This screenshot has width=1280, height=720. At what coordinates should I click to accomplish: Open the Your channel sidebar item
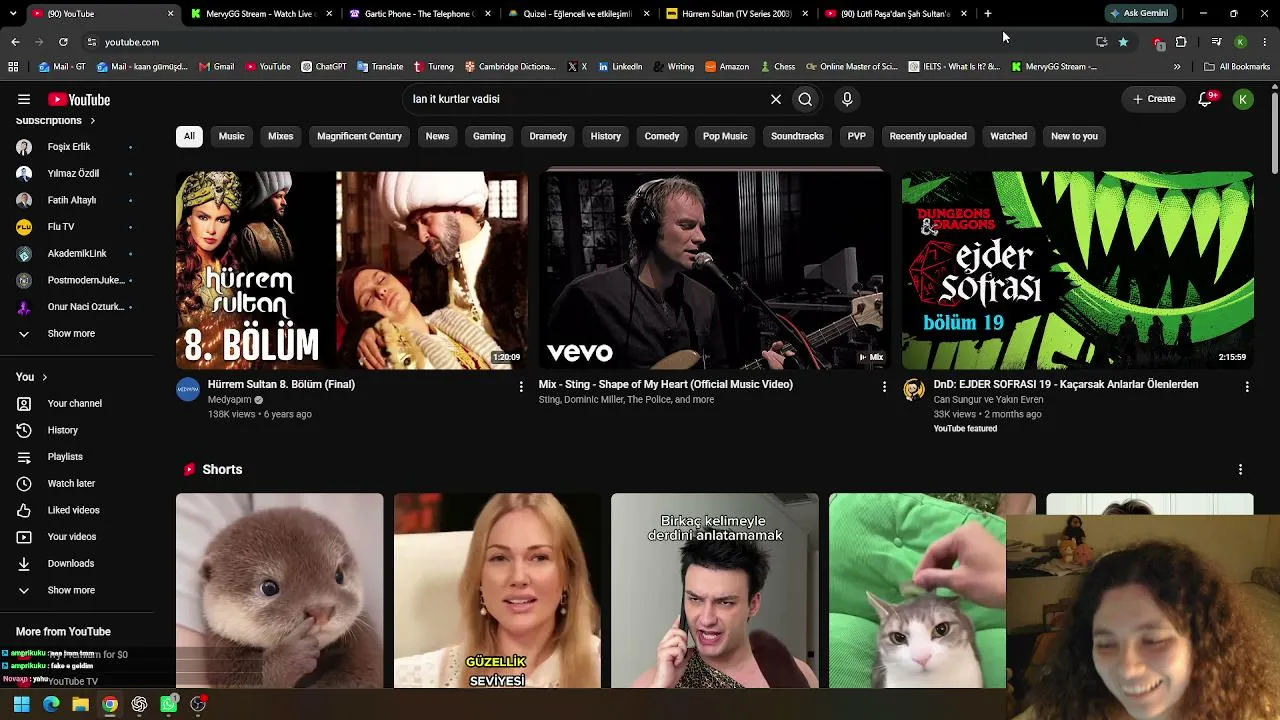77,403
